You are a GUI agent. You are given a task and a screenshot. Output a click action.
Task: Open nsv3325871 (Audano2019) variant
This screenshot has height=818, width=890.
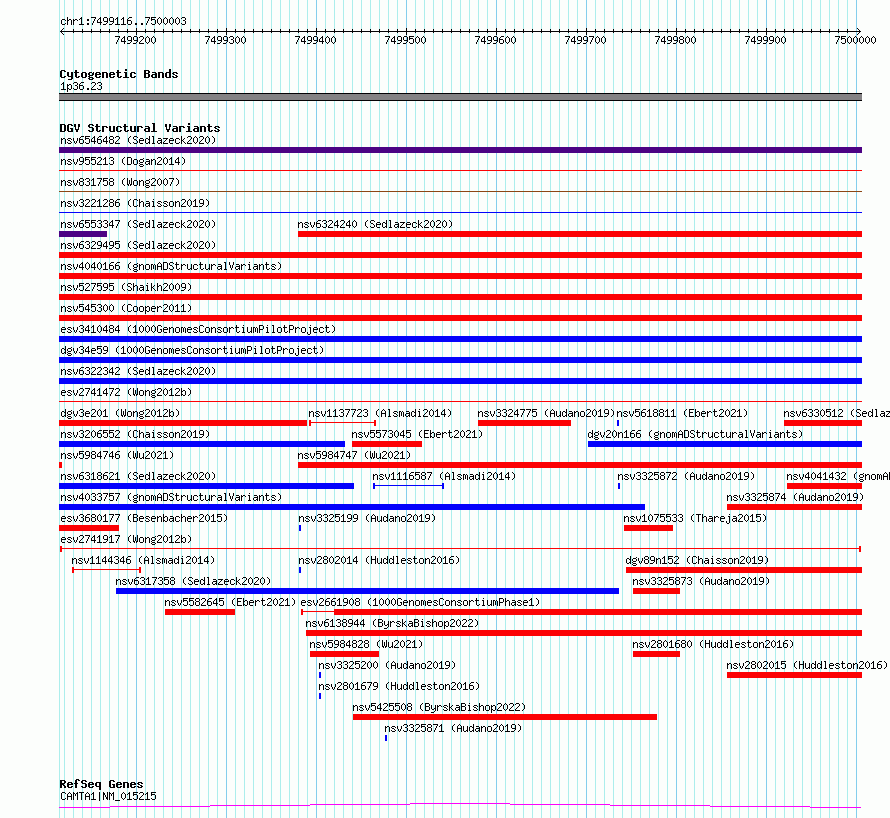(453, 728)
